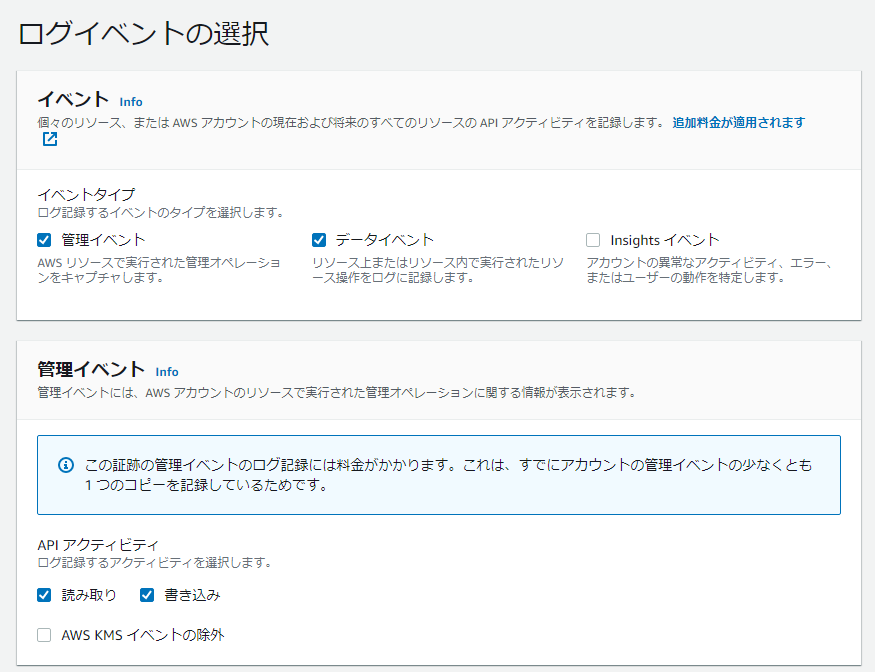Image resolution: width=875 pixels, height=672 pixels.
Task: Click the 書き込み label text
Action: (x=193, y=595)
